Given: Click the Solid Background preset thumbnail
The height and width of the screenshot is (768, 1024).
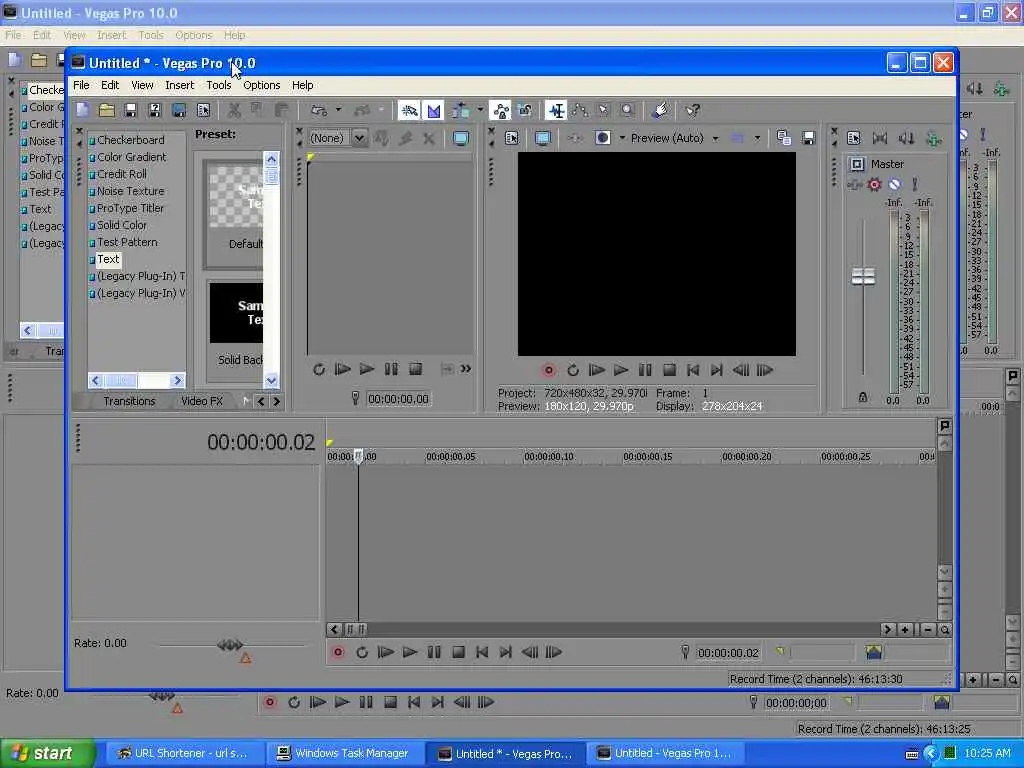Looking at the screenshot, I should pos(236,313).
